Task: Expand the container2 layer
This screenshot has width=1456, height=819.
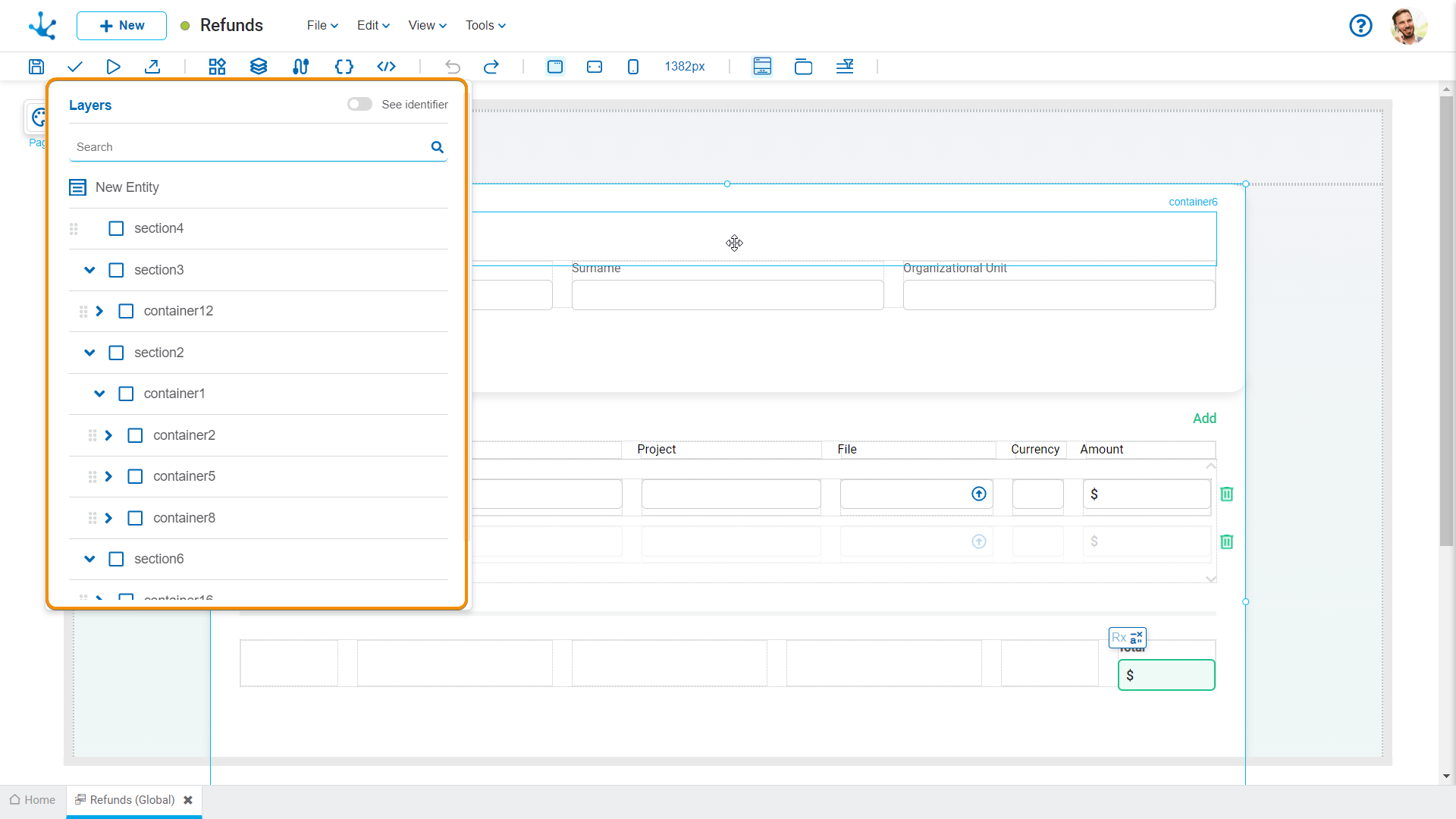Action: pos(108,435)
